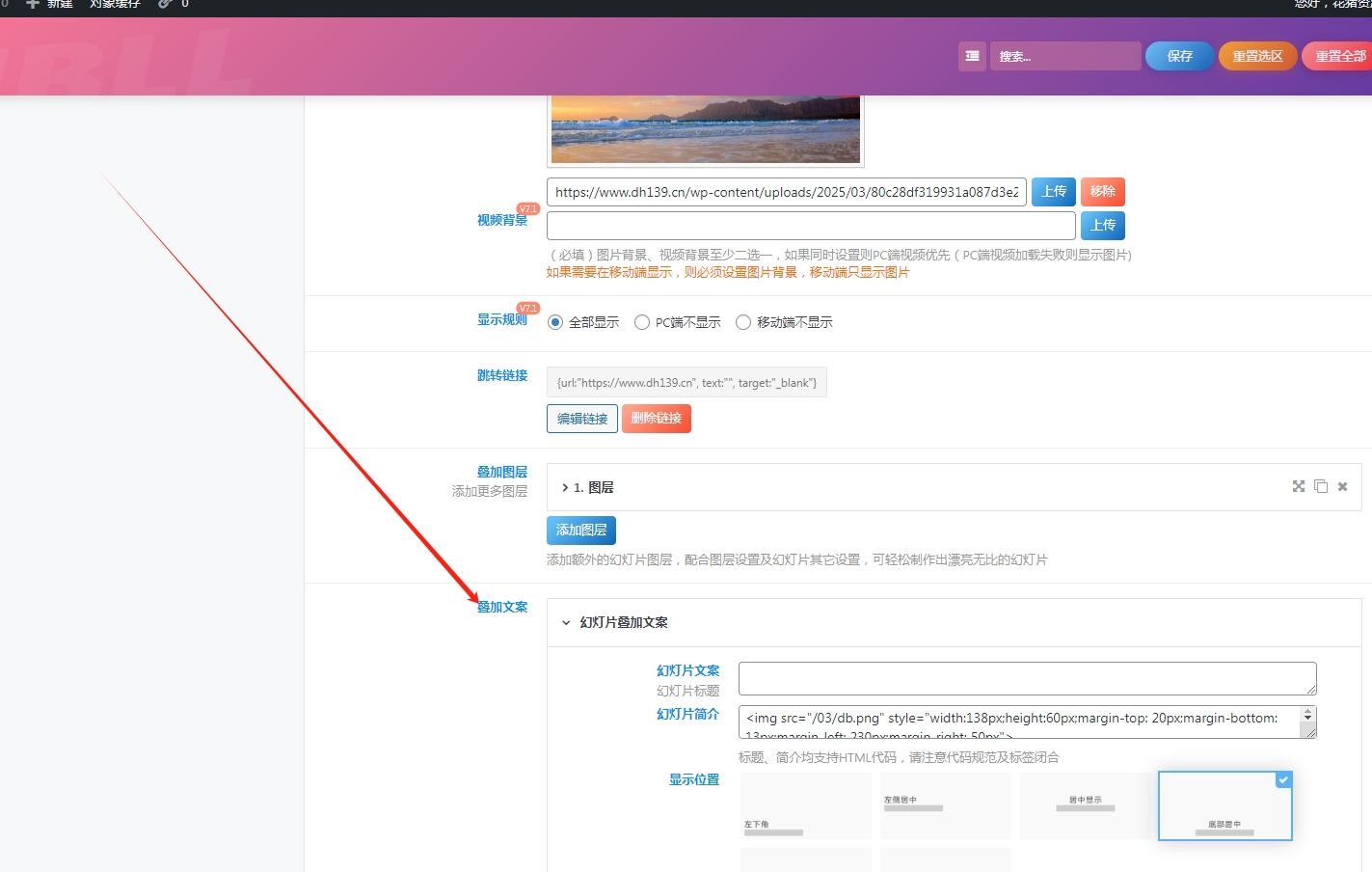
Task: Choose the 左下角 display position
Action: (x=806, y=805)
